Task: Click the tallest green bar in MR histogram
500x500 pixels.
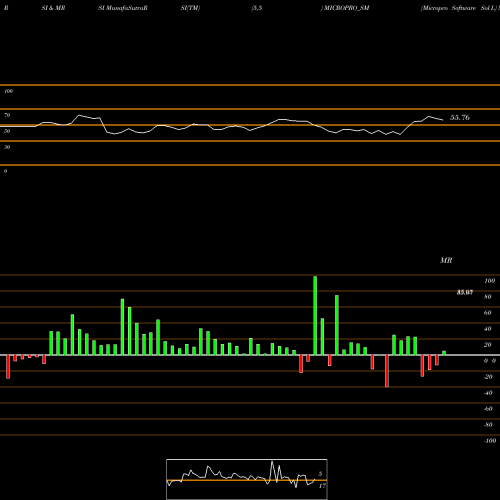Action: (x=315, y=315)
